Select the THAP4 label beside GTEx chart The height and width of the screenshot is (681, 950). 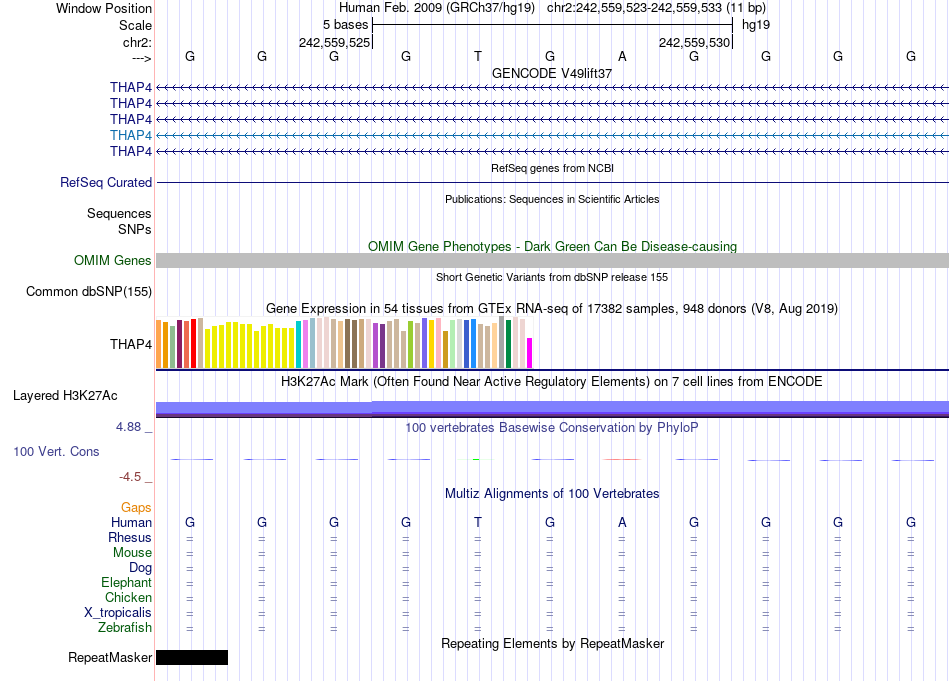(x=131, y=344)
